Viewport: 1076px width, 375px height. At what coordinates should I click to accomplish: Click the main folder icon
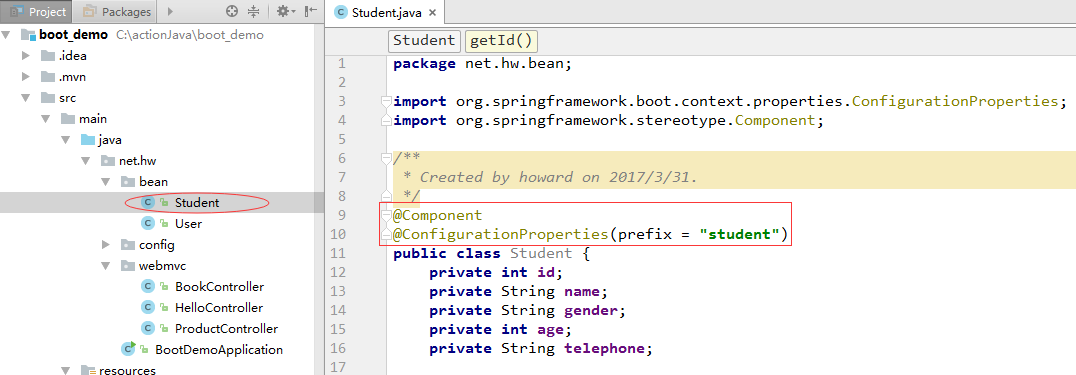(67, 119)
